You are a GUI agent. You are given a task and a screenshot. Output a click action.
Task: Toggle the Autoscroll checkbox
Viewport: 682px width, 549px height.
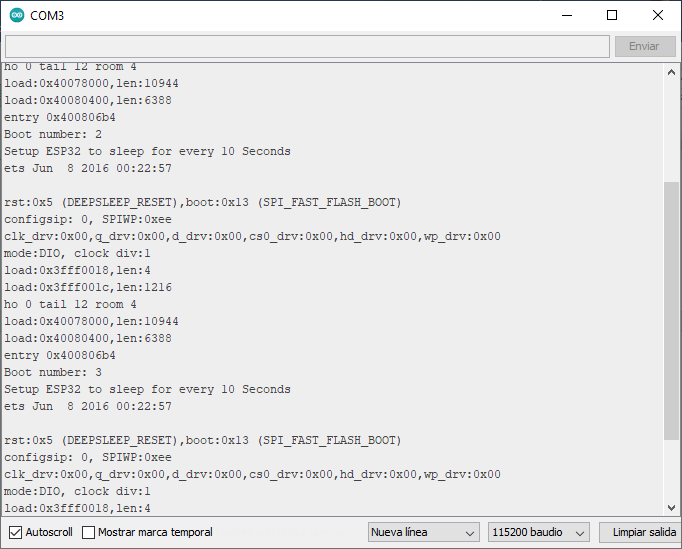click(16, 532)
